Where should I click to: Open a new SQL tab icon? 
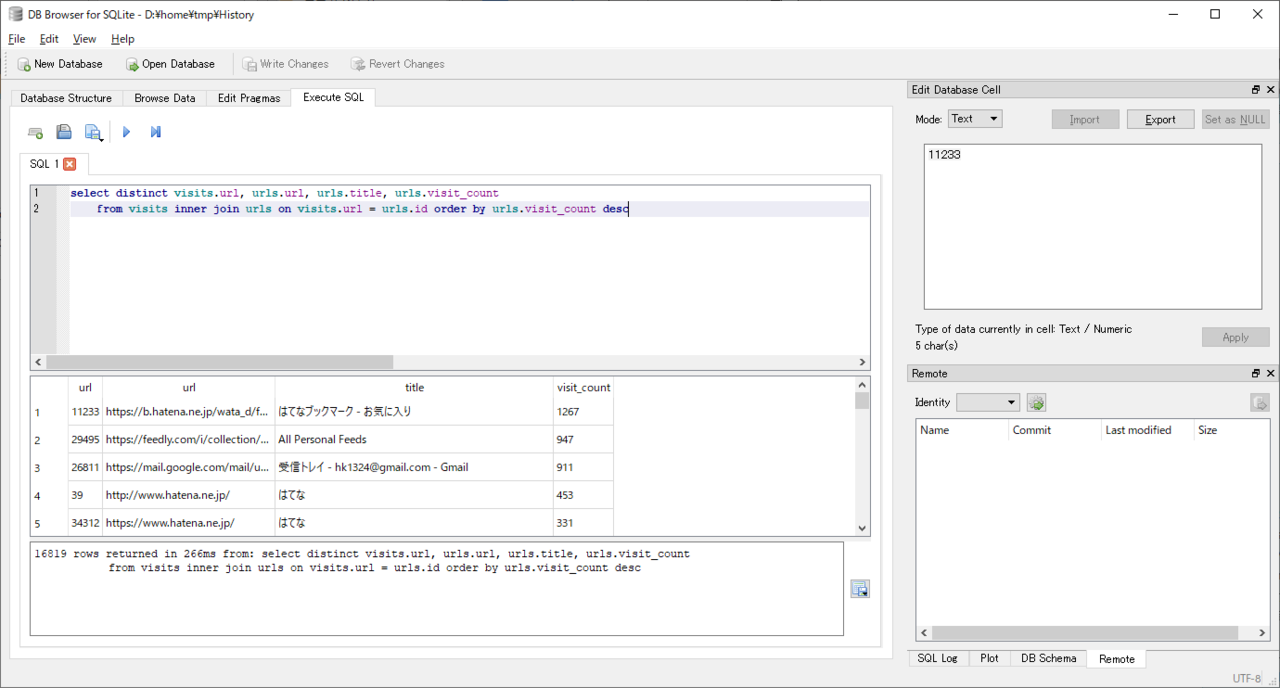(35, 132)
